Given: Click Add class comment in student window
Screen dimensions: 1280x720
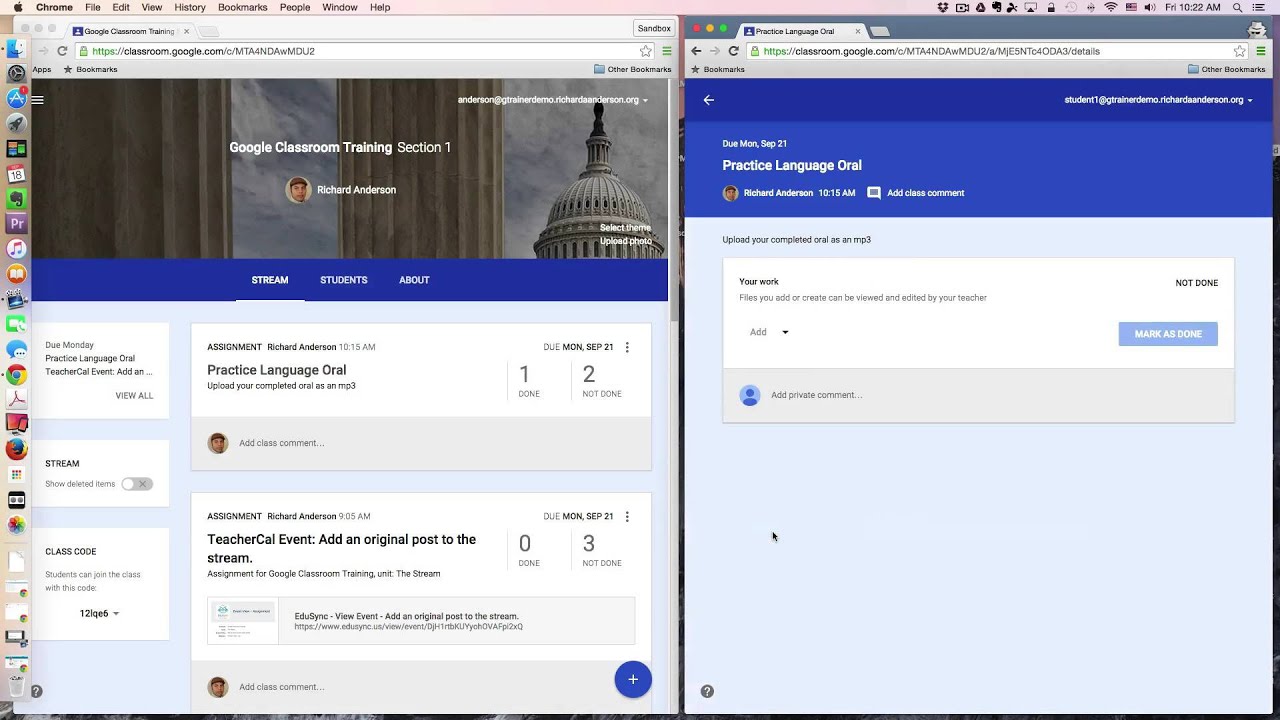Looking at the screenshot, I should pos(926,193).
